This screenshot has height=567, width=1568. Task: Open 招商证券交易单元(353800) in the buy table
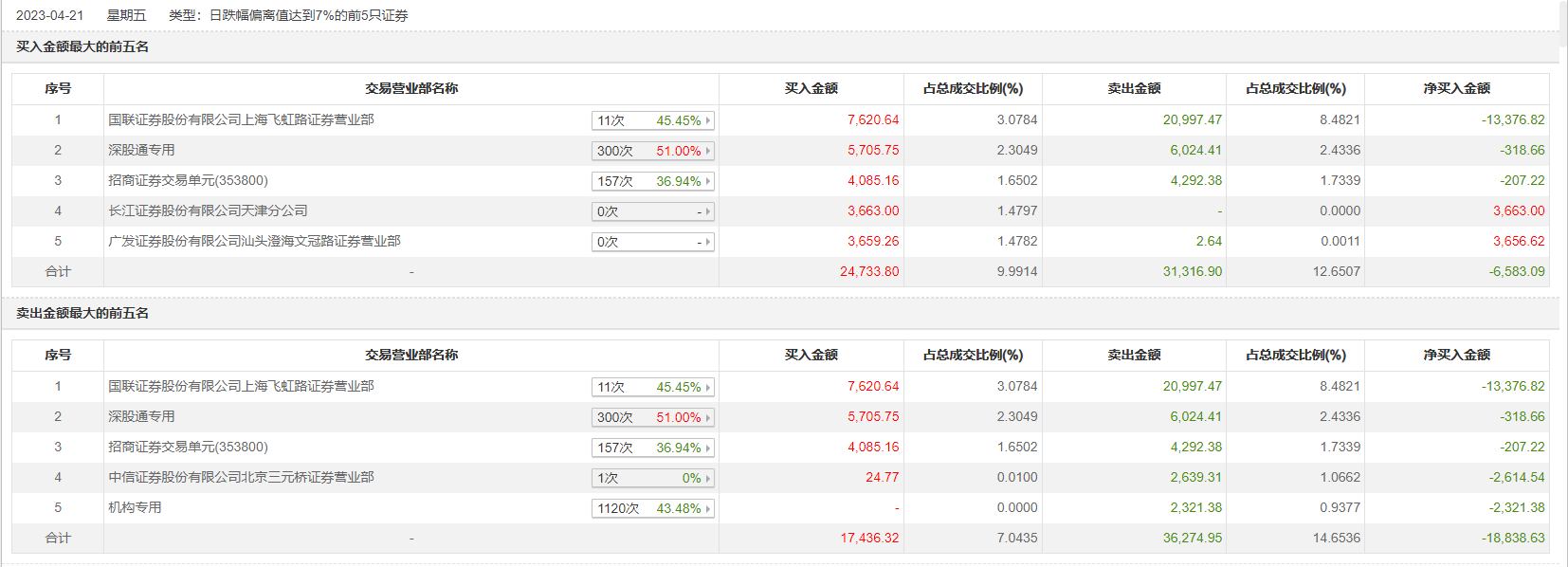pyautogui.click(x=188, y=180)
